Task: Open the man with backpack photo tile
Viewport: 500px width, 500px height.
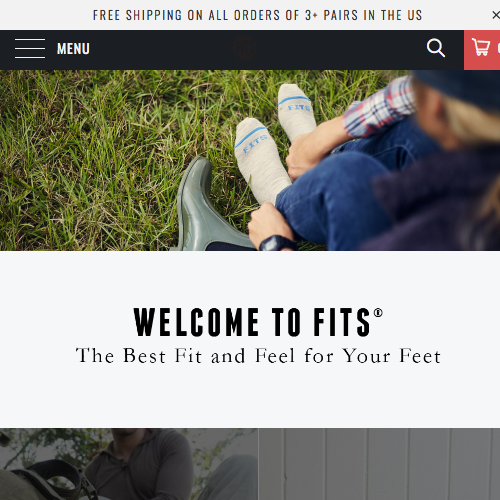Action: click(129, 464)
